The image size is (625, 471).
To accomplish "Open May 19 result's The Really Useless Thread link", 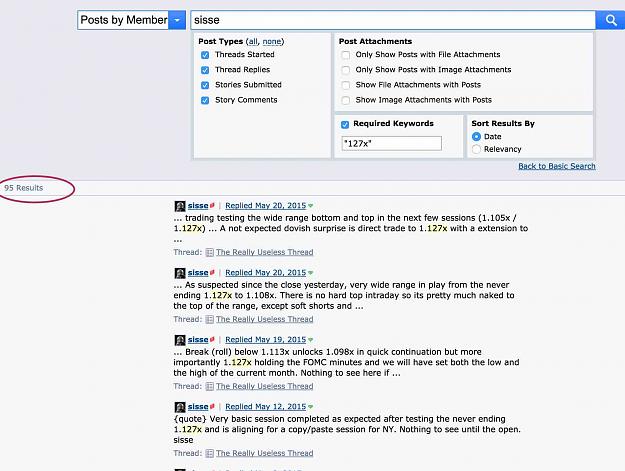I will tap(265, 386).
